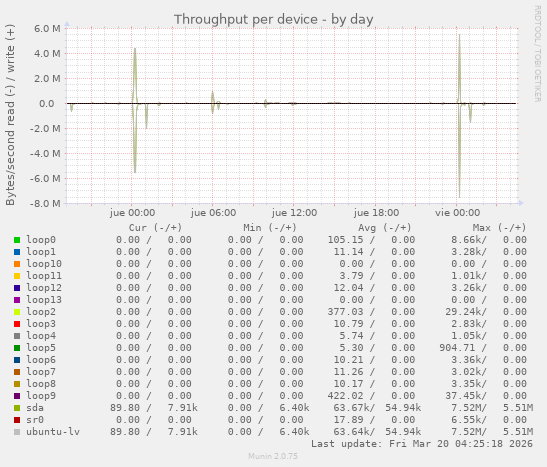
Task: Click the '0.0' y-axis label
Action: click(x=47, y=104)
